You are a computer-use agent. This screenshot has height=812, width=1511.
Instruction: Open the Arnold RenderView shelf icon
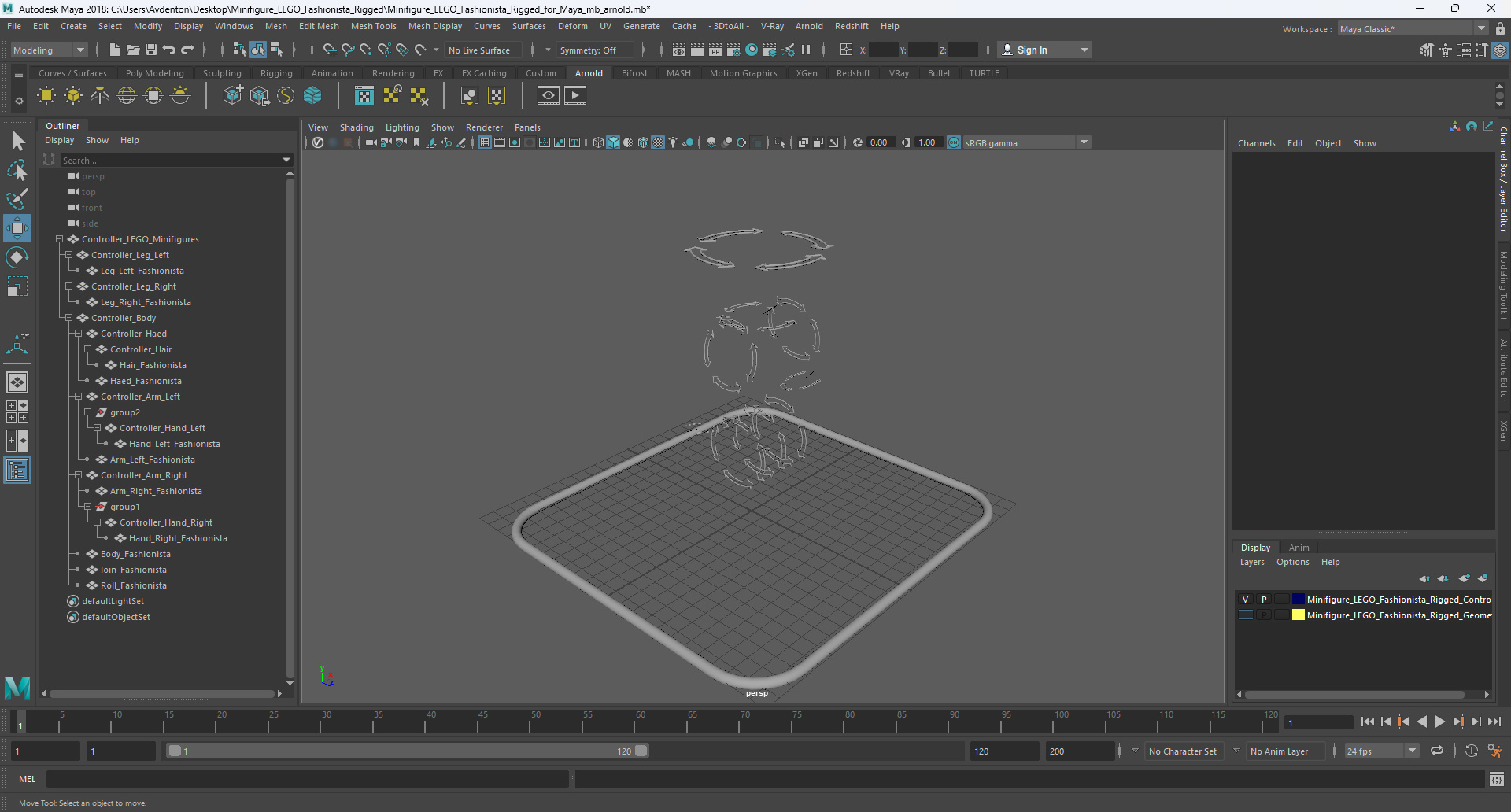(x=549, y=96)
